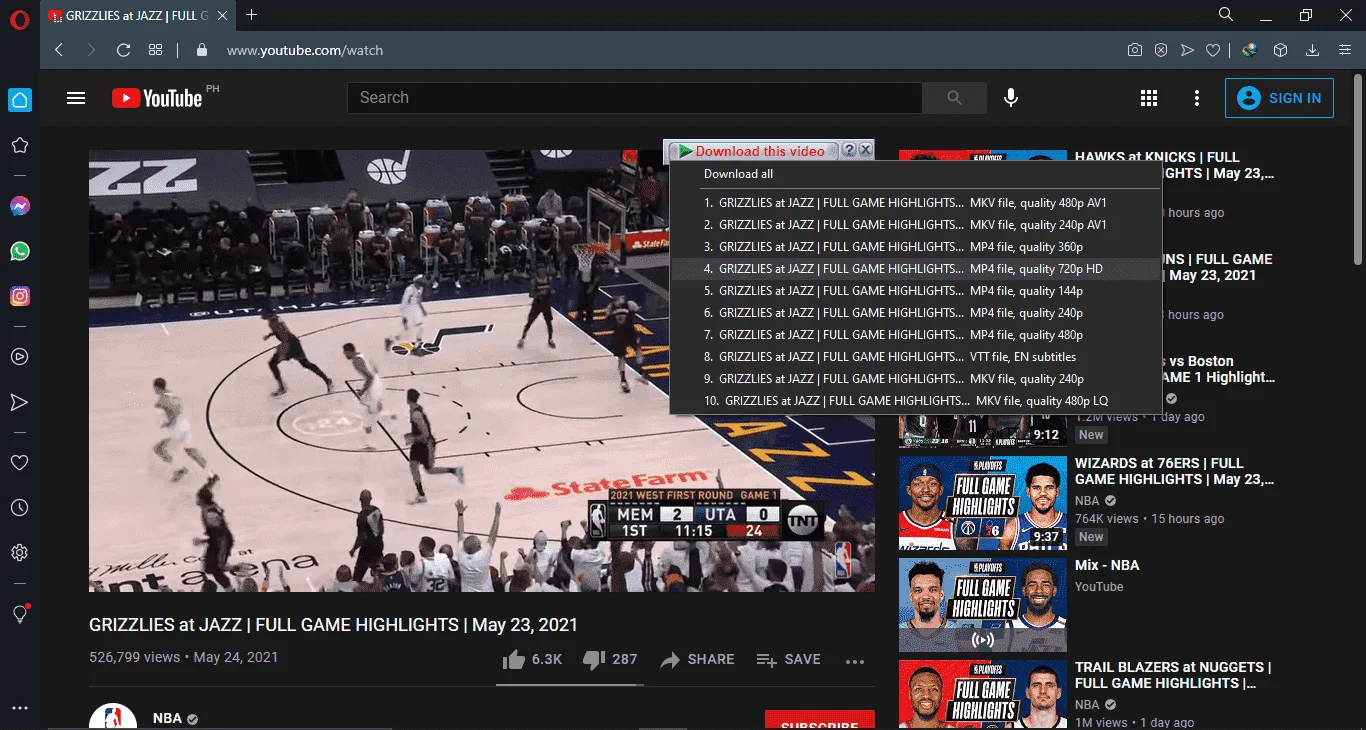
Task: Take a snapshot with the camera icon
Action: [x=1135, y=50]
